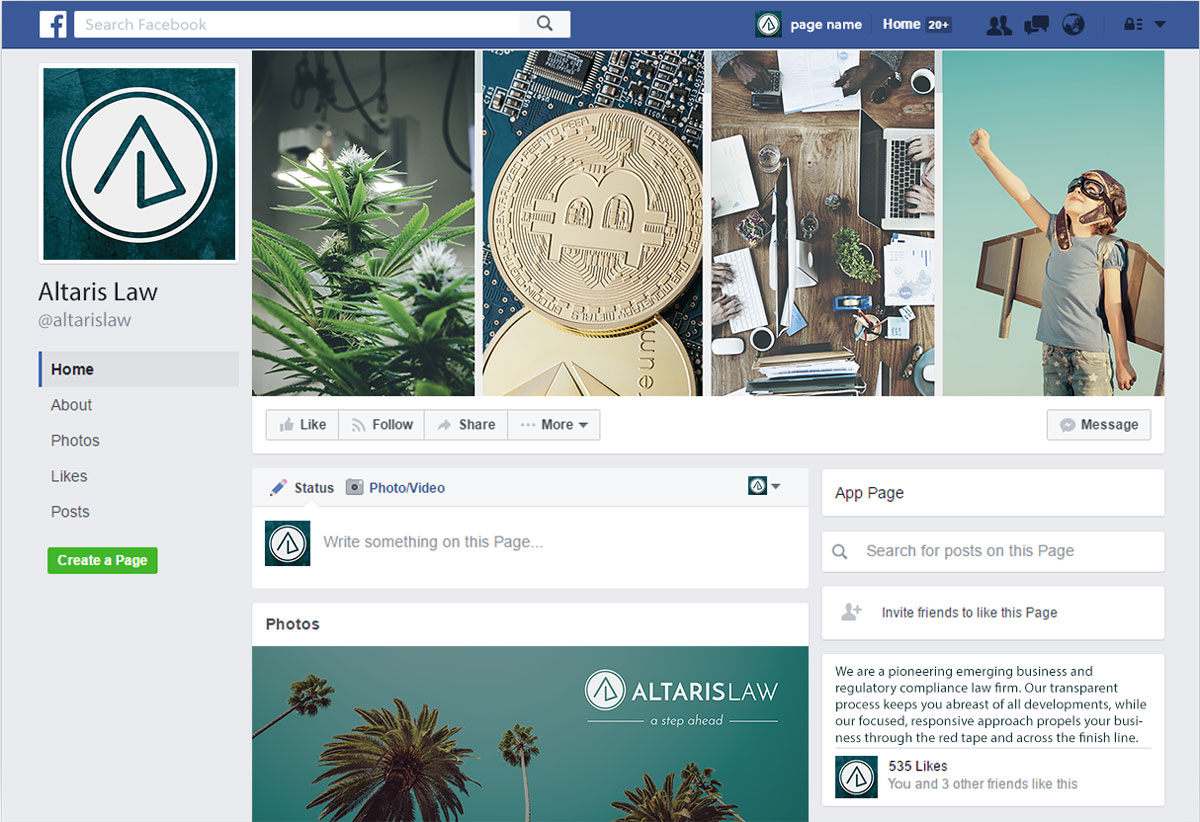This screenshot has width=1200, height=822.
Task: Click the camera Photo/Video icon
Action: pyautogui.click(x=354, y=488)
